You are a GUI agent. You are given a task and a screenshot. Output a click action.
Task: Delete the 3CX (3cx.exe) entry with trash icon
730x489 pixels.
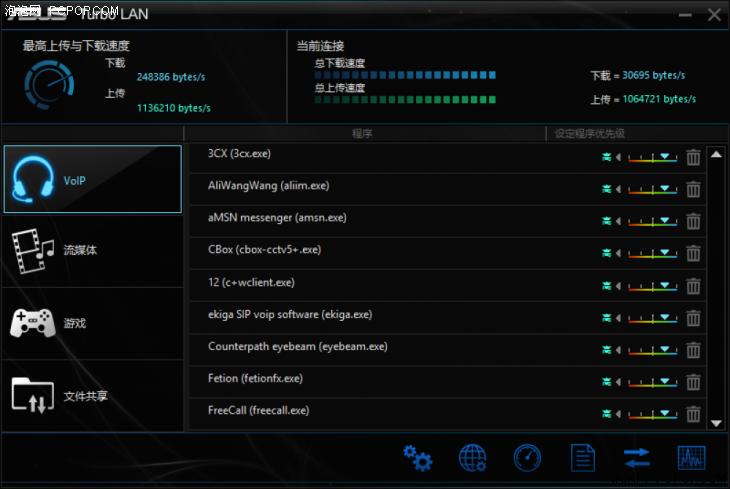coord(693,157)
